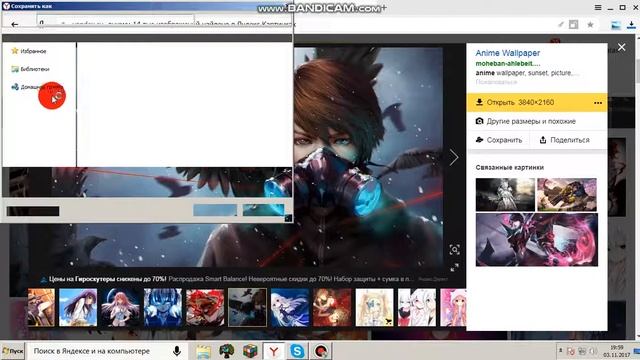Select the white-haired red-scarf character thumbnail
Image resolution: width=640 pixels, height=360 pixels.
(417, 307)
